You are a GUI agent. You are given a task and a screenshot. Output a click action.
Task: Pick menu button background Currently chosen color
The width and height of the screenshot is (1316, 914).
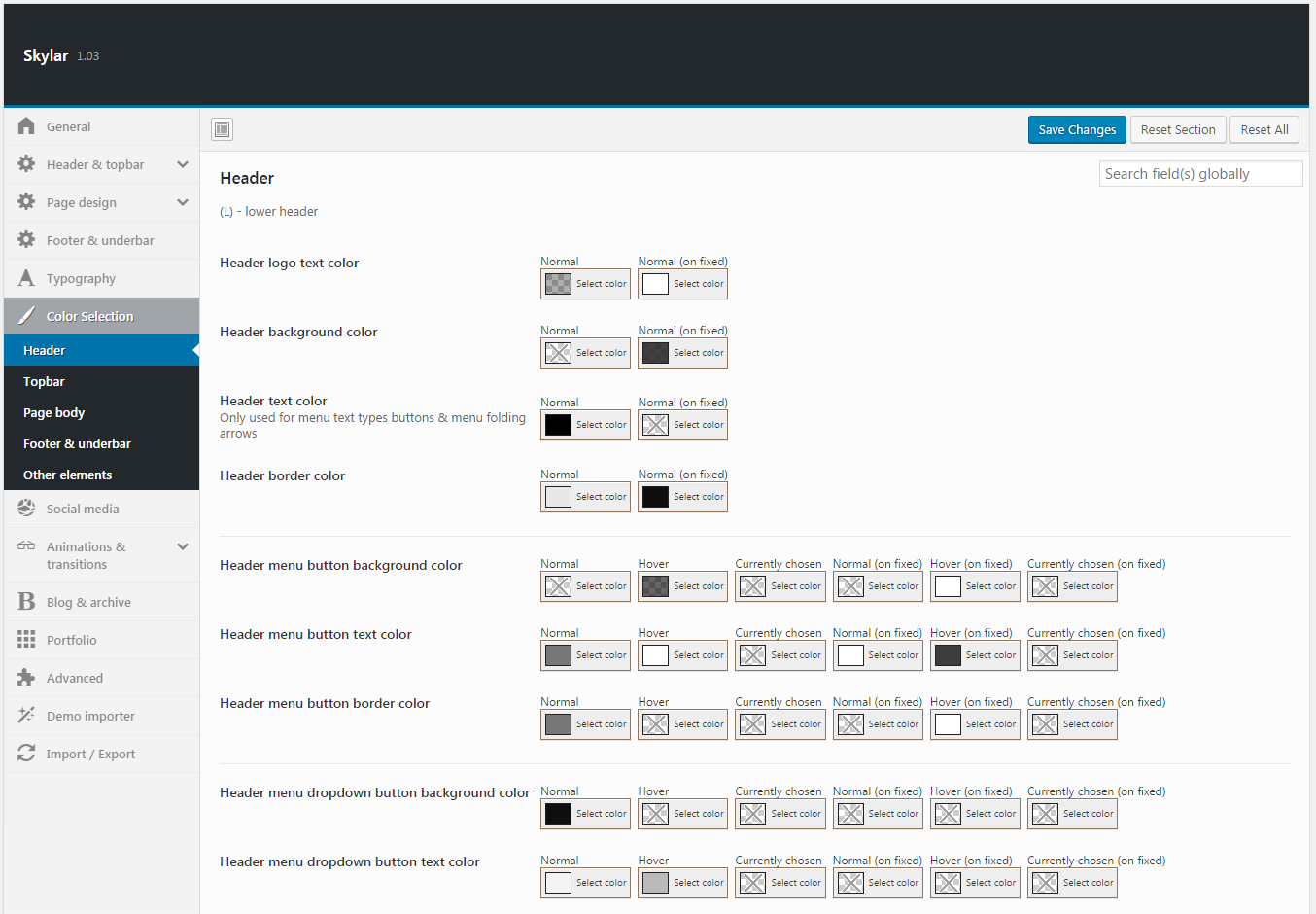780,586
